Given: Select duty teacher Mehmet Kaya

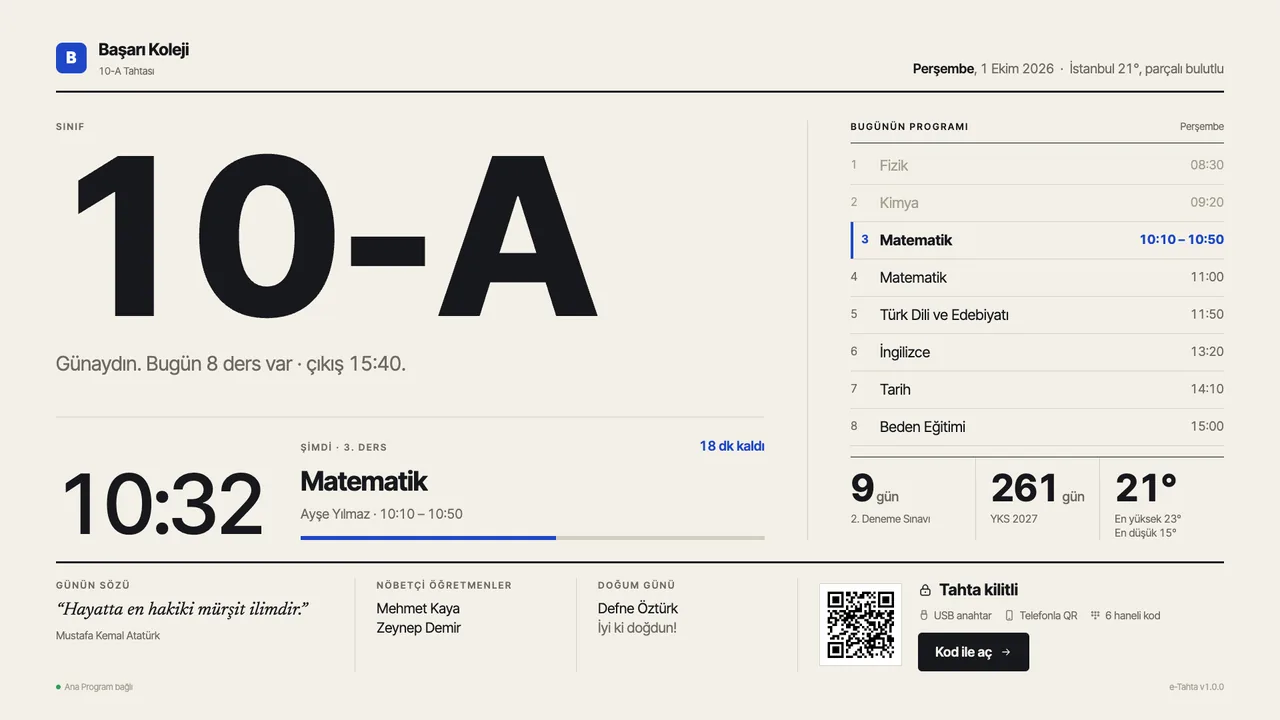Looking at the screenshot, I should coord(418,608).
